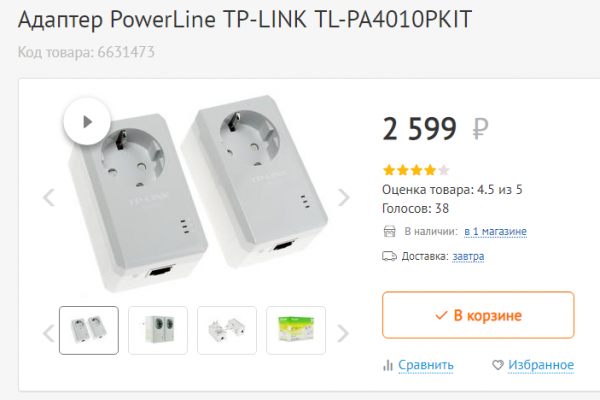Screen dimensions: 600x400
Task: Show next product image
Action: [343, 198]
